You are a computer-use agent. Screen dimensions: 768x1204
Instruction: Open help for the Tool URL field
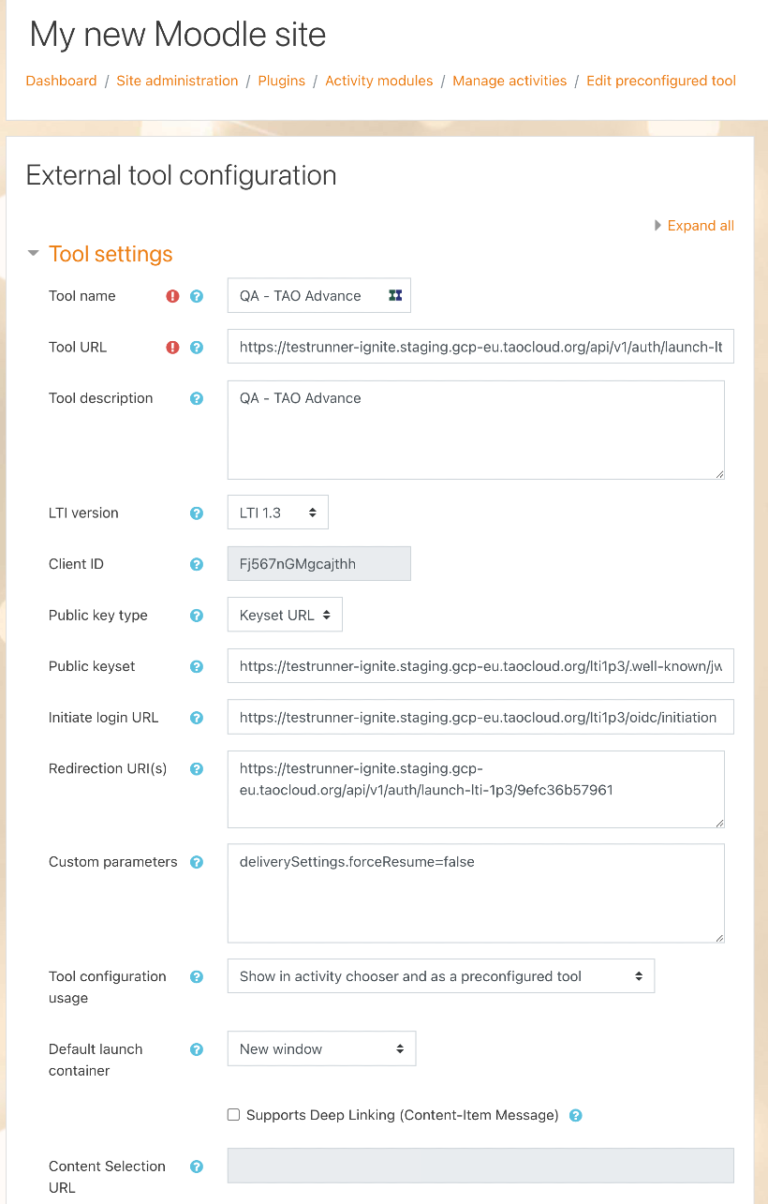[x=196, y=346]
